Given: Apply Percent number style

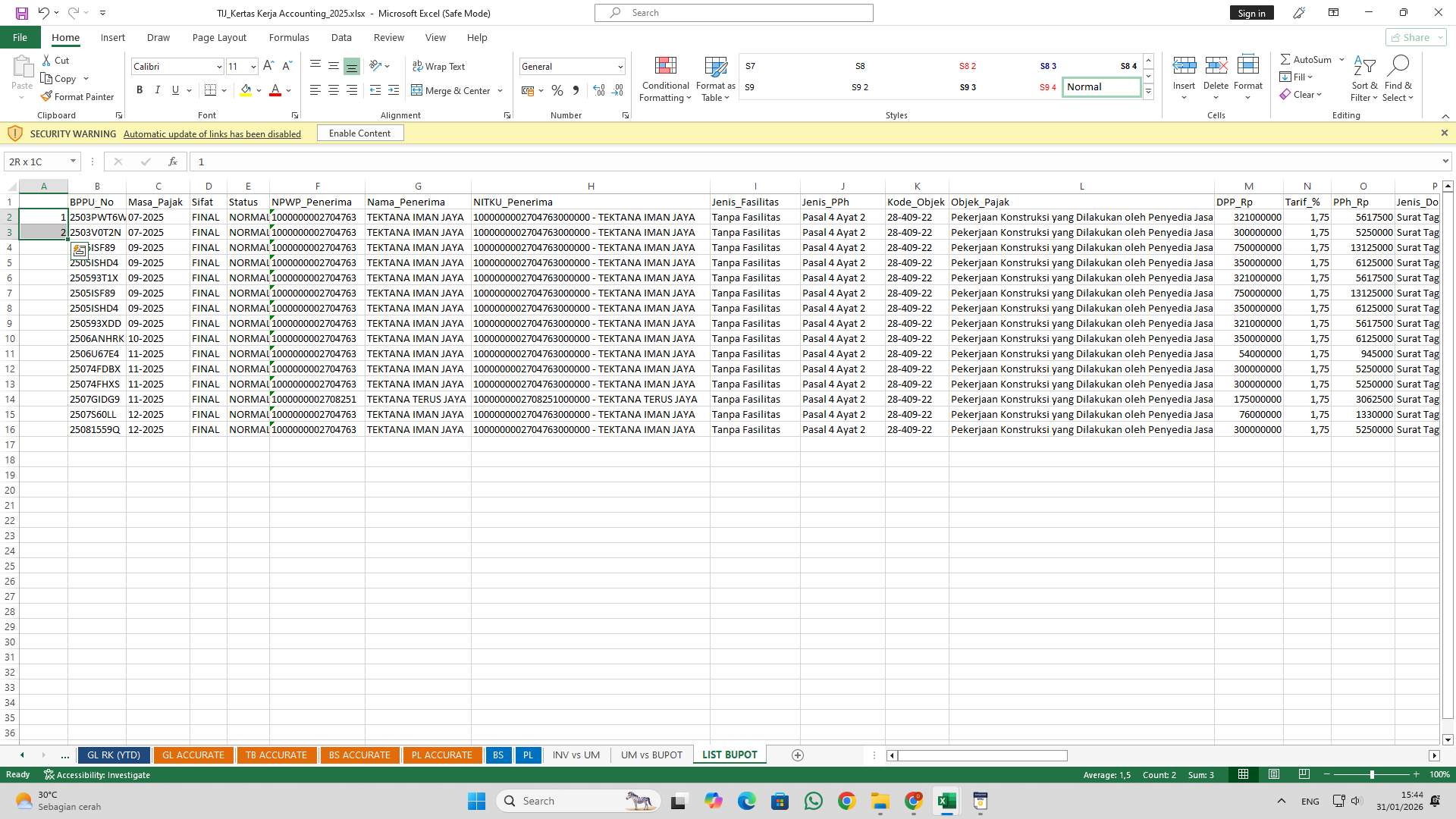Looking at the screenshot, I should coord(557,90).
